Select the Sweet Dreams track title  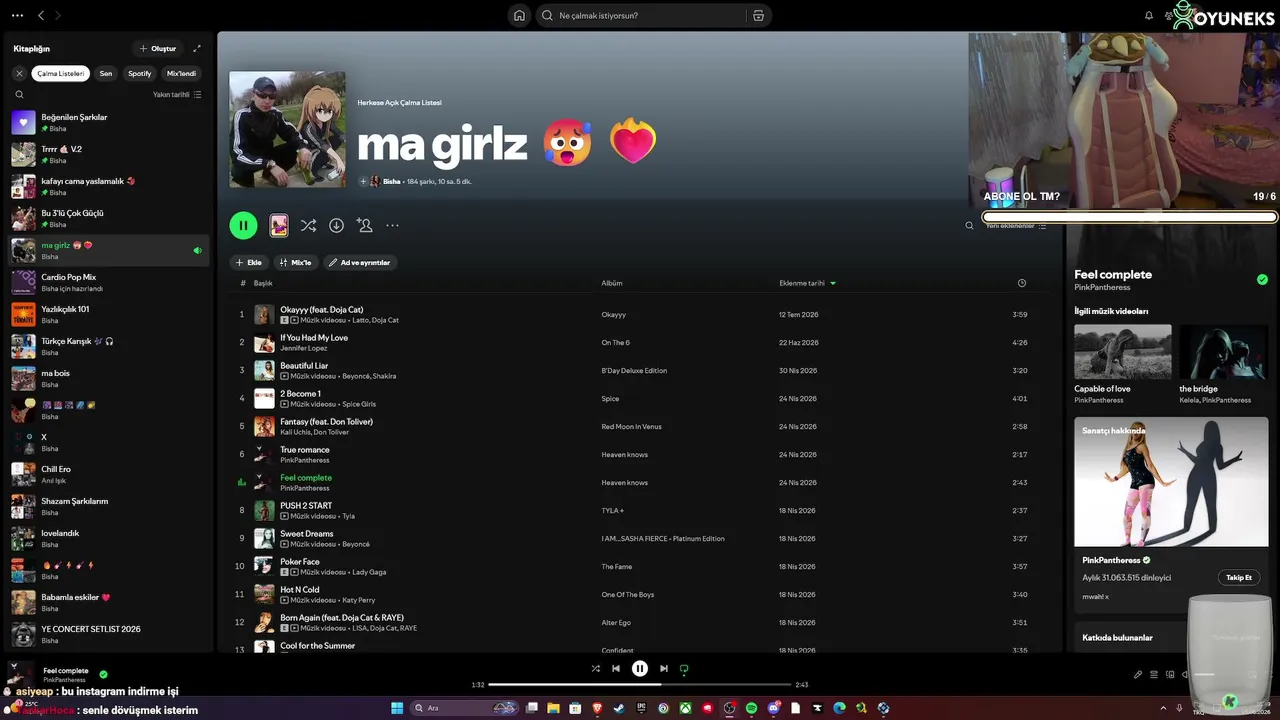(306, 534)
